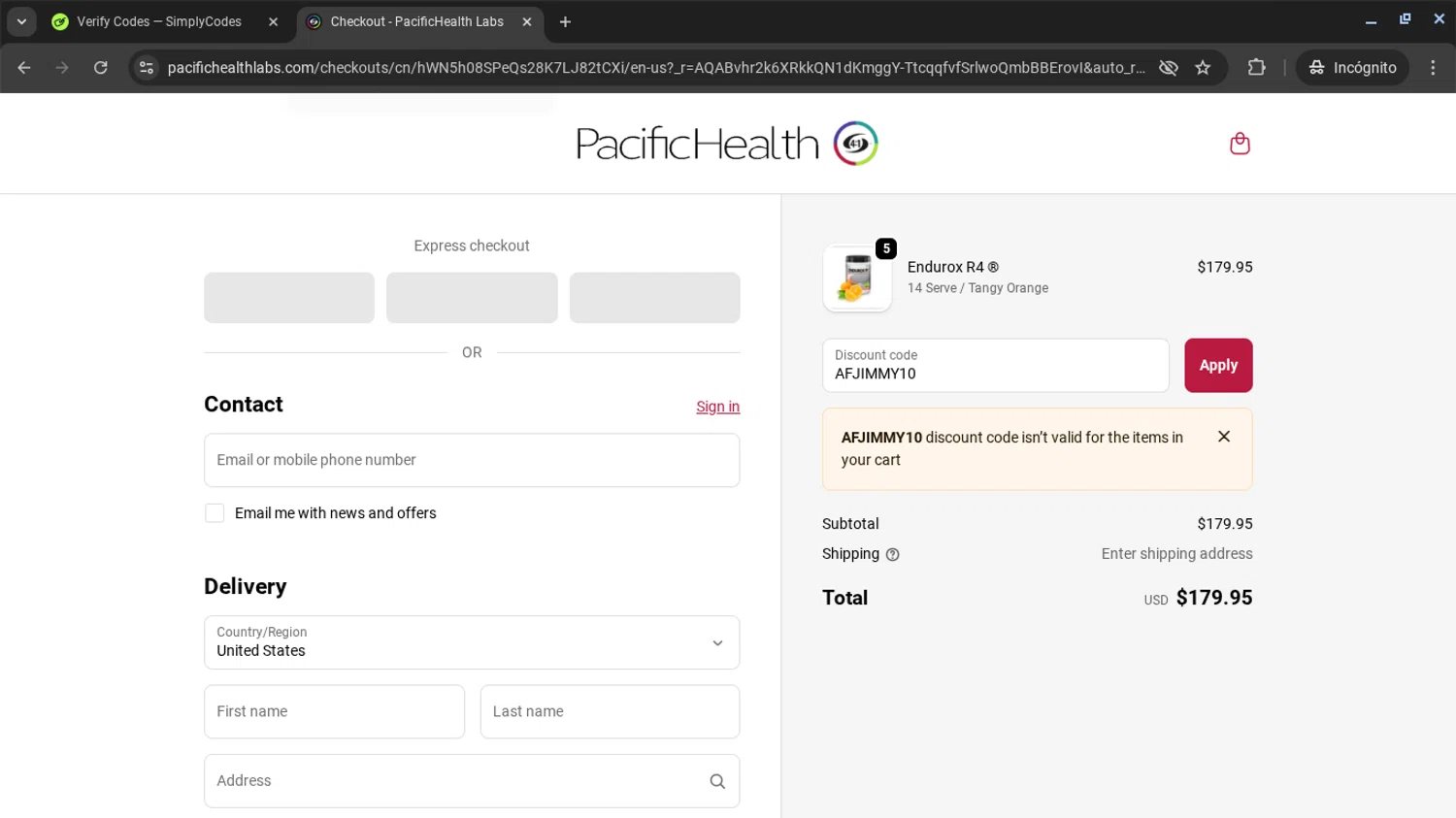Go back to the previous page

click(24, 68)
